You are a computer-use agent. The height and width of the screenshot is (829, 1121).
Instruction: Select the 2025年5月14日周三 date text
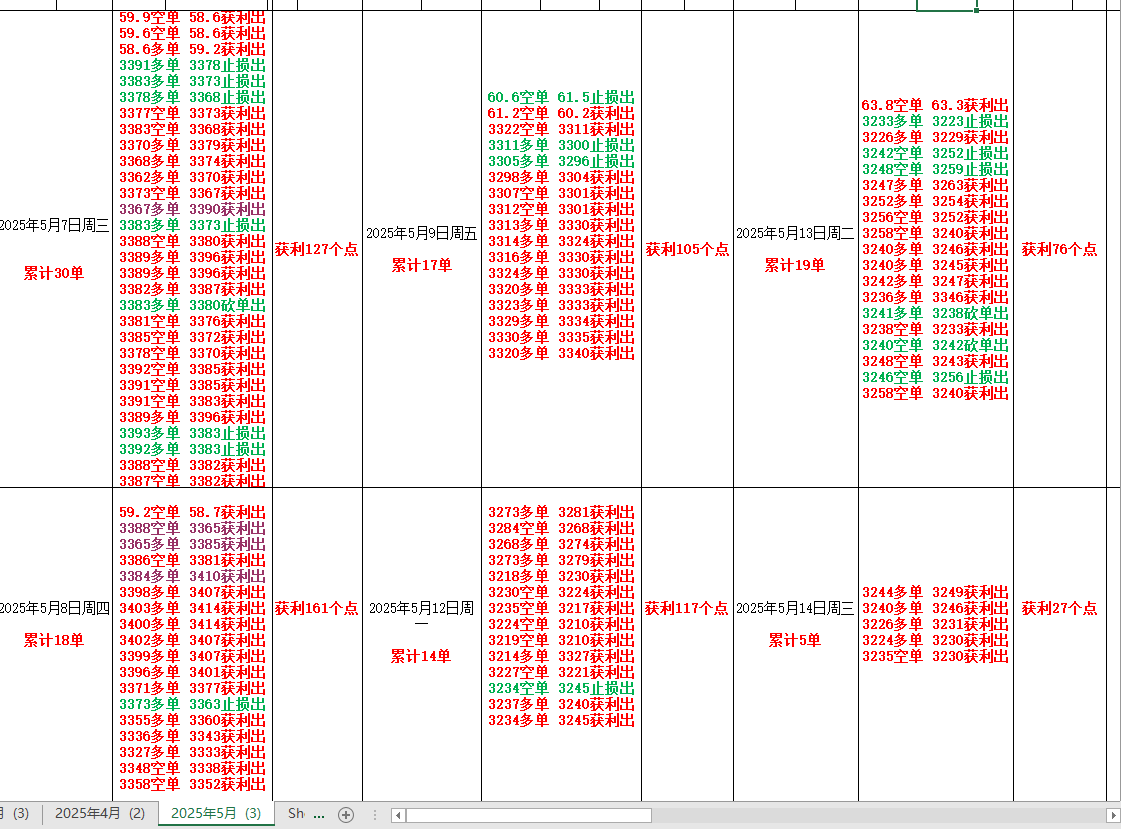pyautogui.click(x=795, y=608)
